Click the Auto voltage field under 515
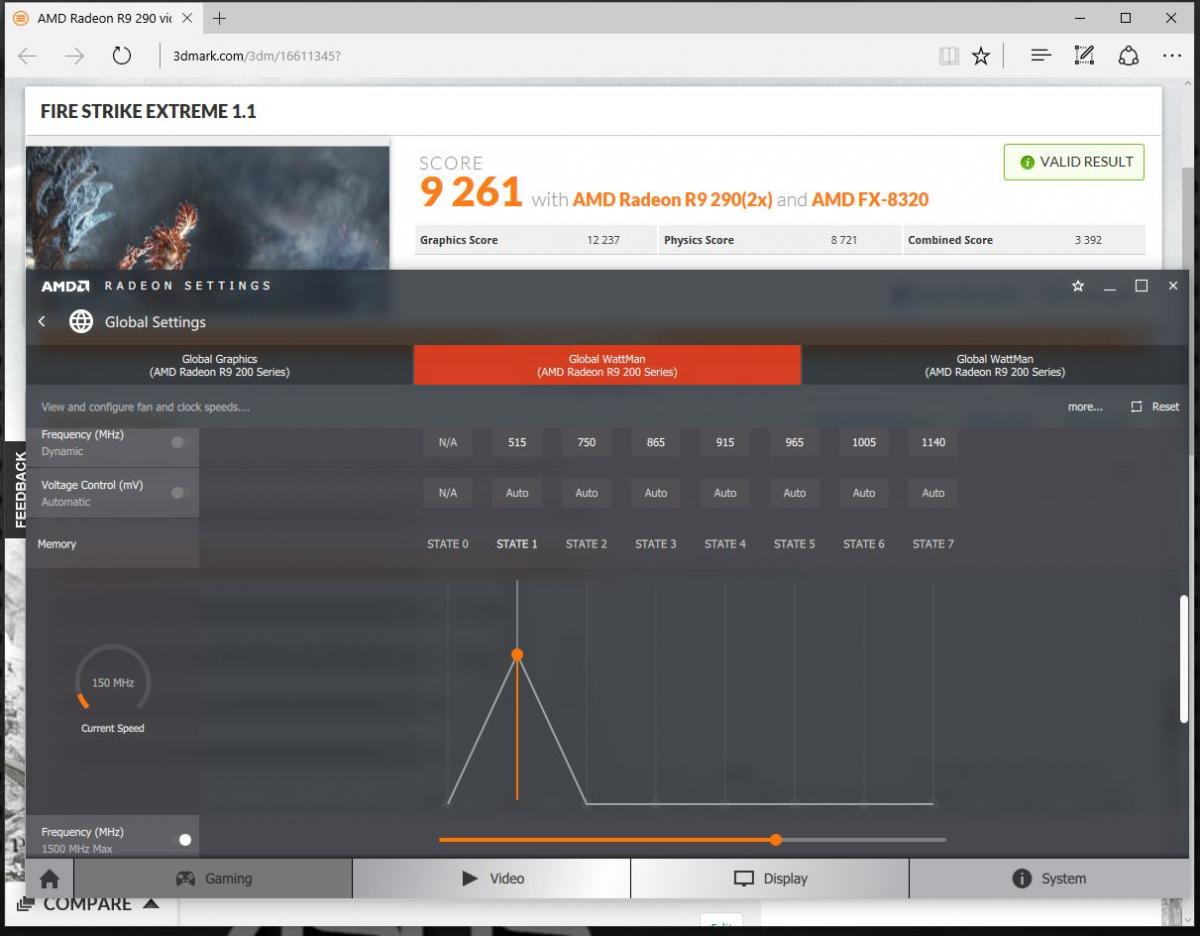 (517, 493)
